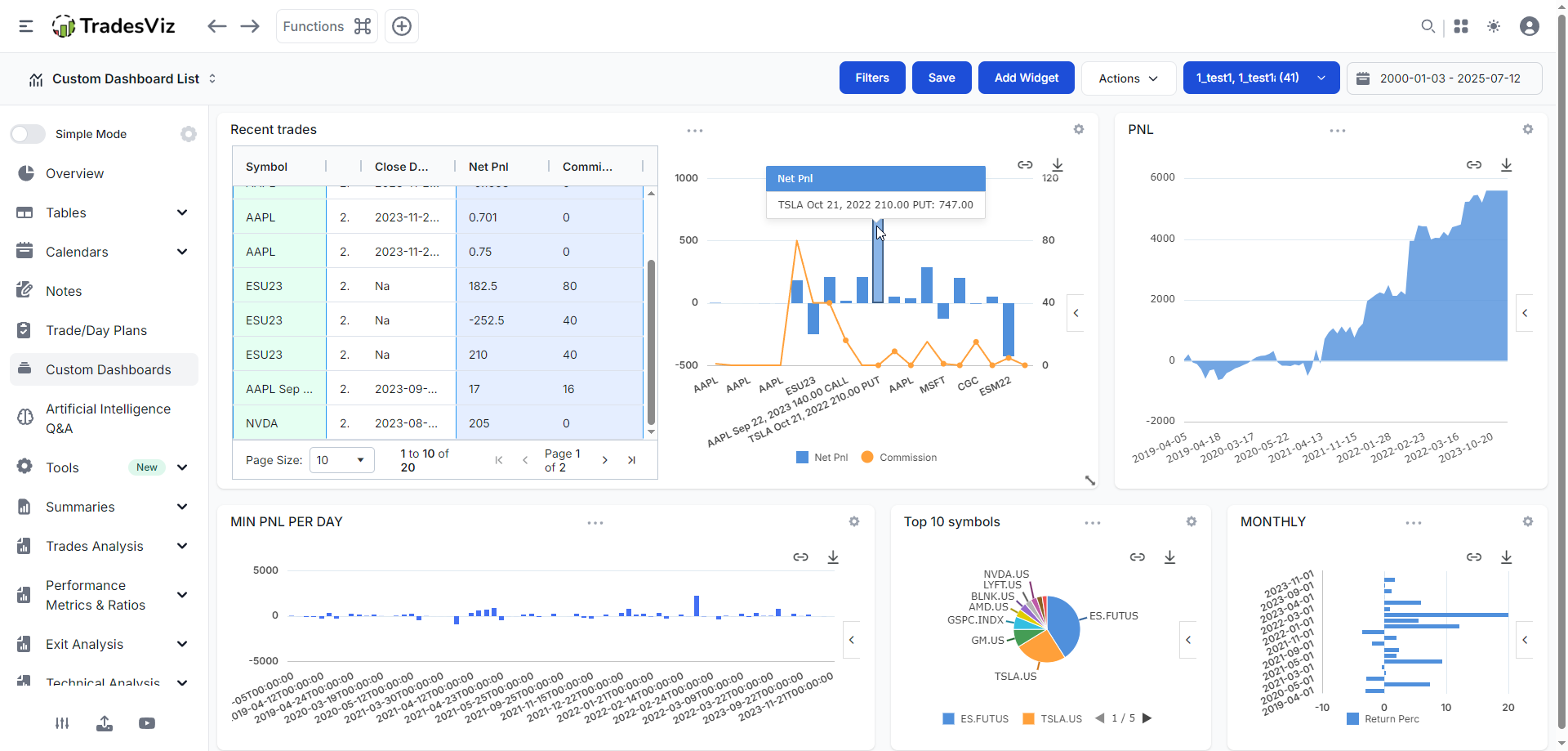Image resolution: width=1568 pixels, height=751 pixels.
Task: Open Overview in sidebar
Action: (x=104, y=173)
